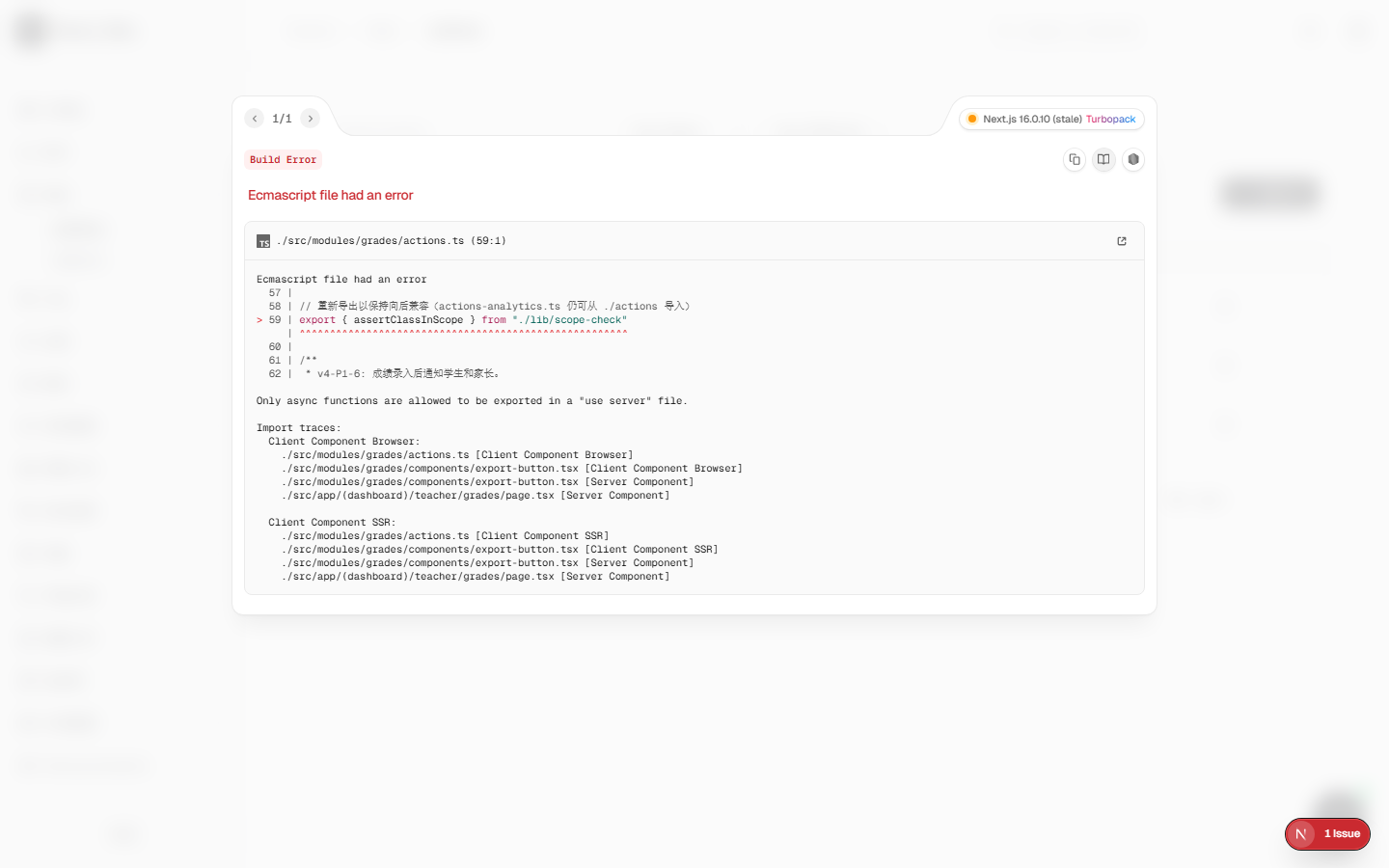The image size is (1389, 868).
Task: Go to next error with right chevron
Action: (x=311, y=119)
